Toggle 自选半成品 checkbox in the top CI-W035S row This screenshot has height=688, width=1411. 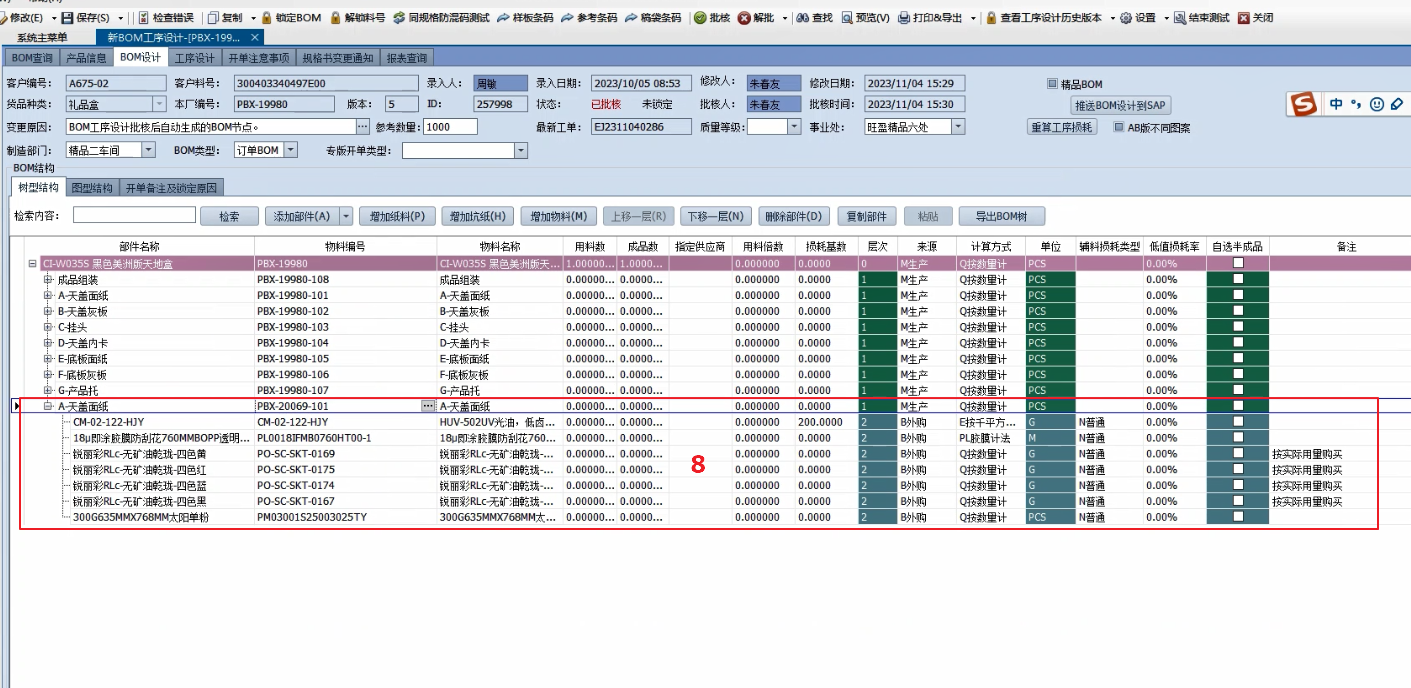click(x=1238, y=263)
